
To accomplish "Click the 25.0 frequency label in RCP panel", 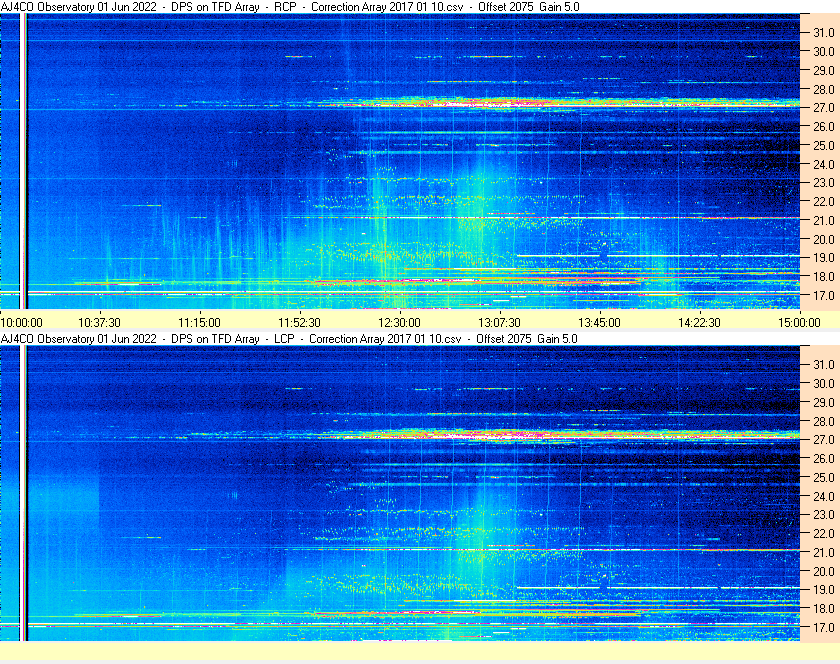I will point(824,145).
